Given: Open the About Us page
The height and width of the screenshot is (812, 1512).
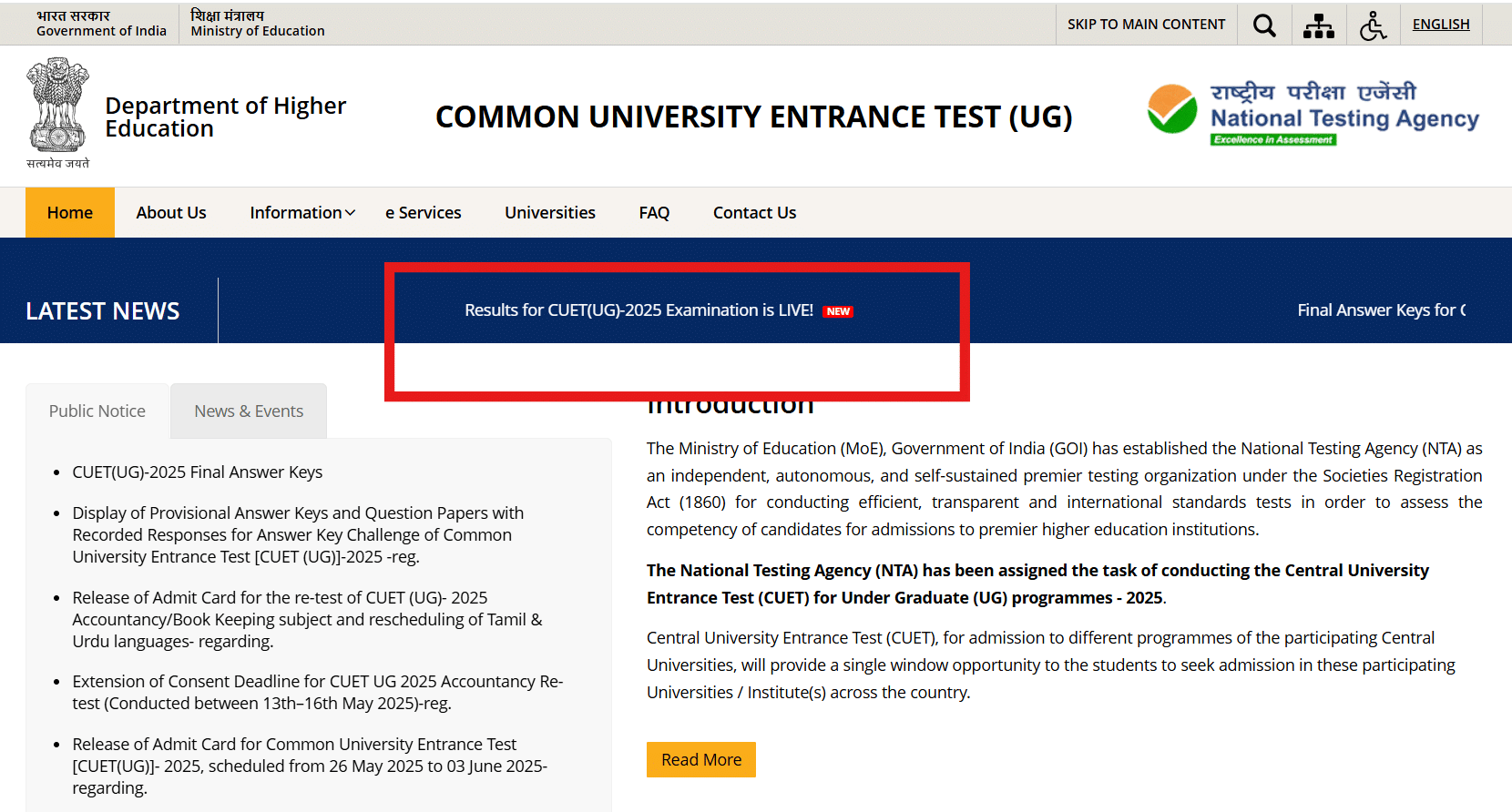Looking at the screenshot, I should [x=171, y=213].
